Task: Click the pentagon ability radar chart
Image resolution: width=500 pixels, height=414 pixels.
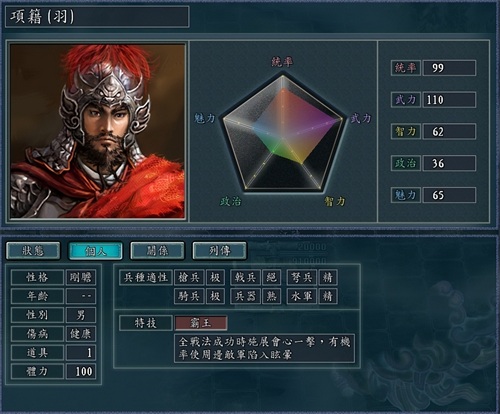Action: [283, 133]
